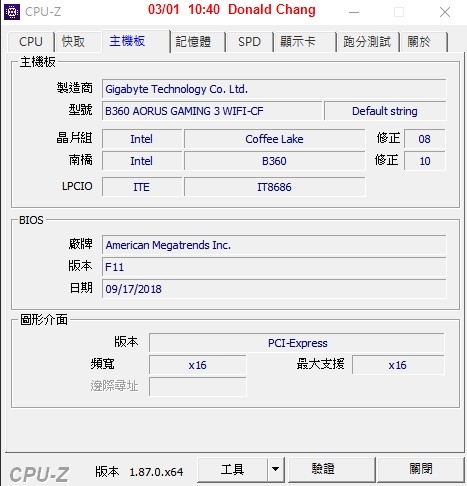Click the empty 邊際尋址 field

tap(198, 387)
